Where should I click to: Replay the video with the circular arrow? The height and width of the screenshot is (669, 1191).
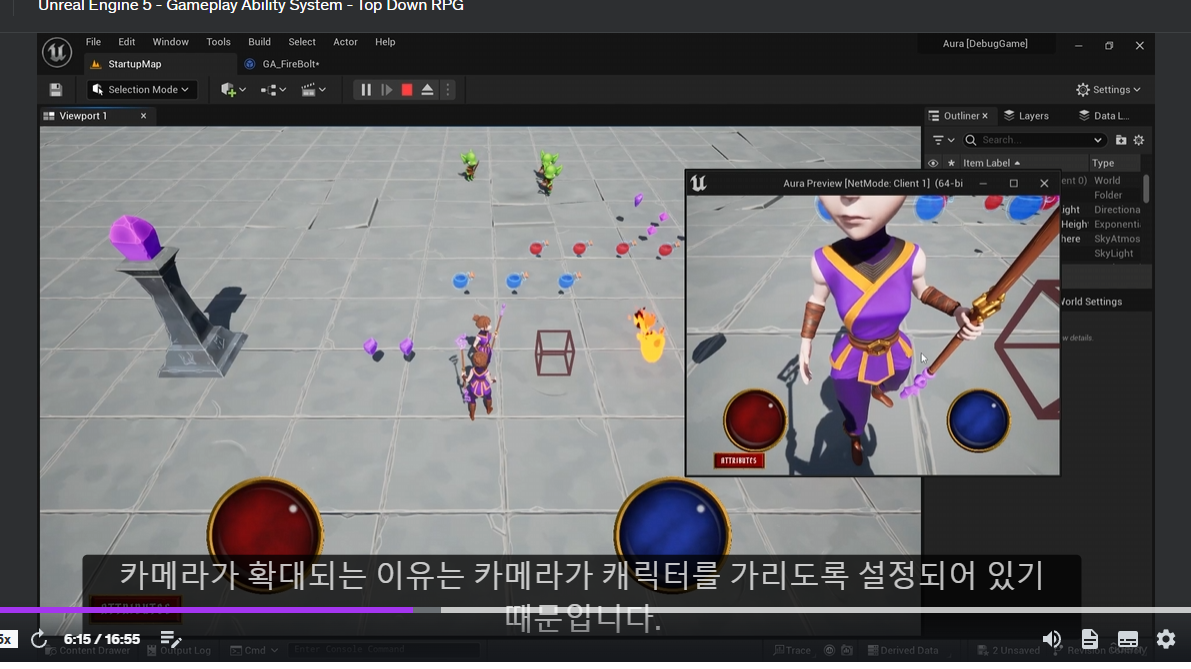(x=39, y=639)
